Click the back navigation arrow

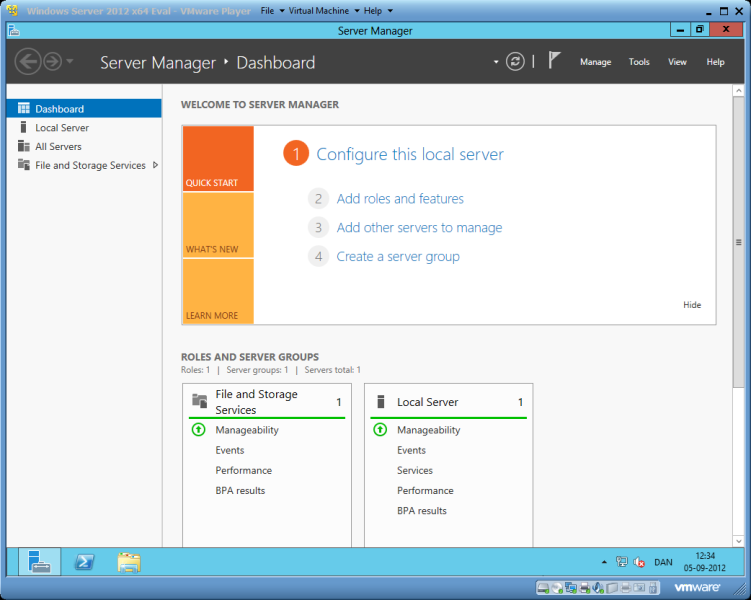click(x=28, y=62)
